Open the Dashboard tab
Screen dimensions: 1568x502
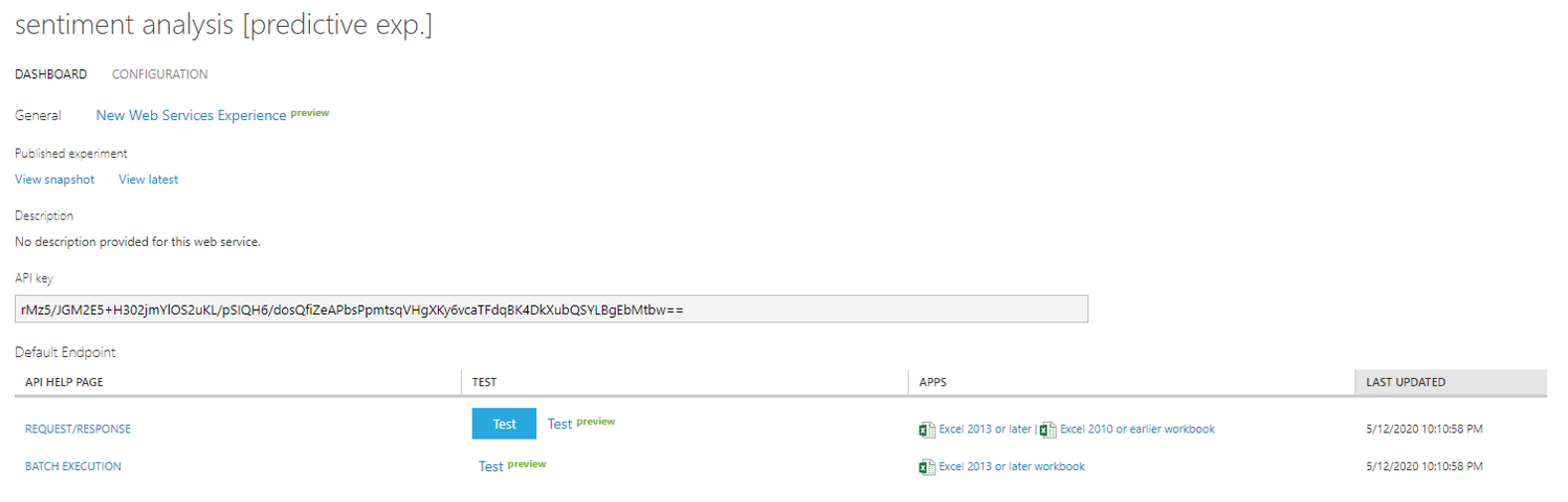click(x=51, y=74)
